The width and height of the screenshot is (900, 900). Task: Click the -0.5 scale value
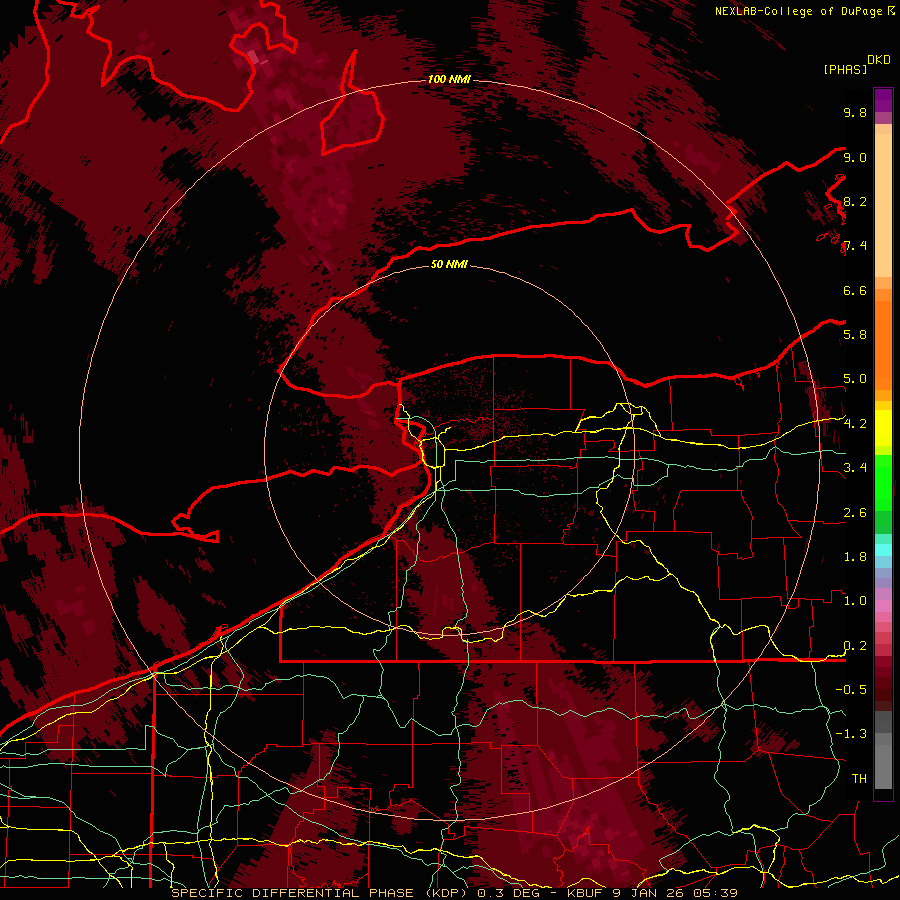click(x=851, y=689)
